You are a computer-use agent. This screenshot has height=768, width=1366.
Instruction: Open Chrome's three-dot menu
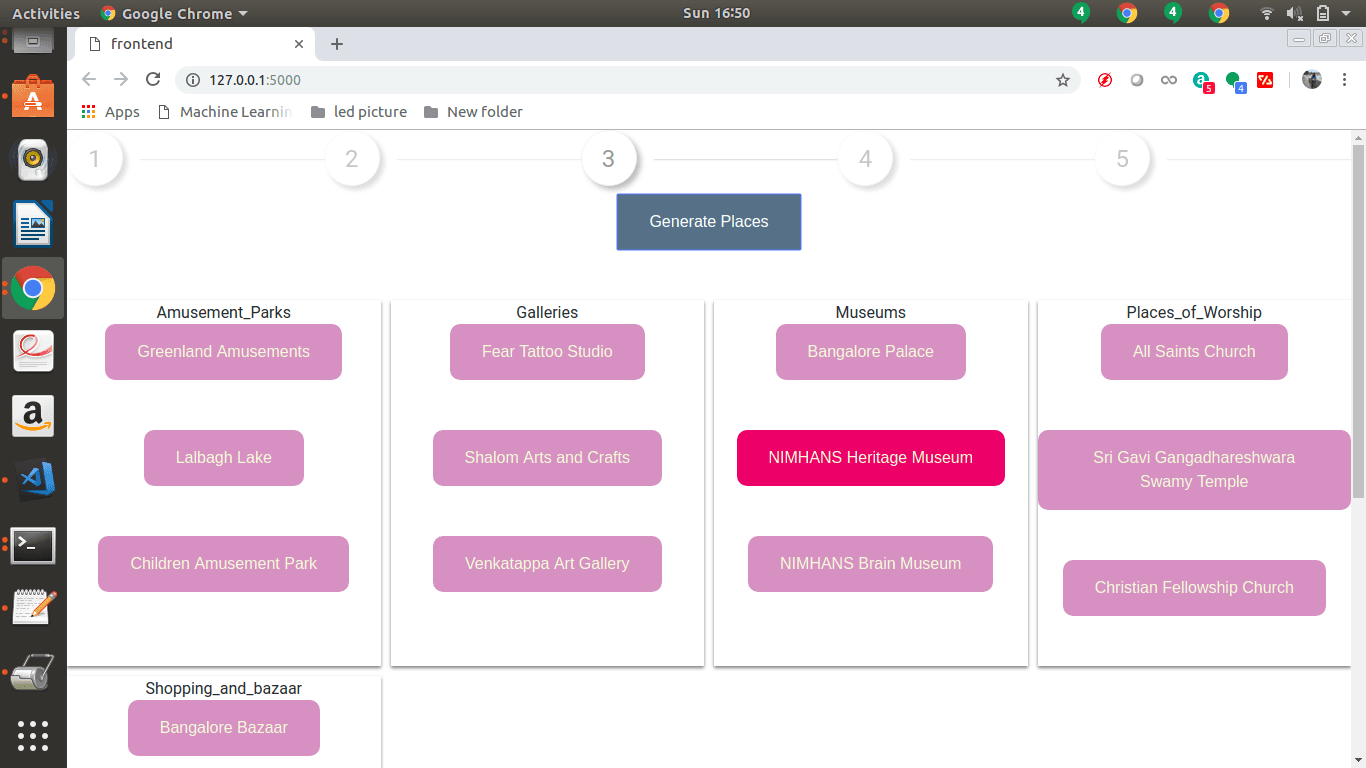tap(1343, 80)
